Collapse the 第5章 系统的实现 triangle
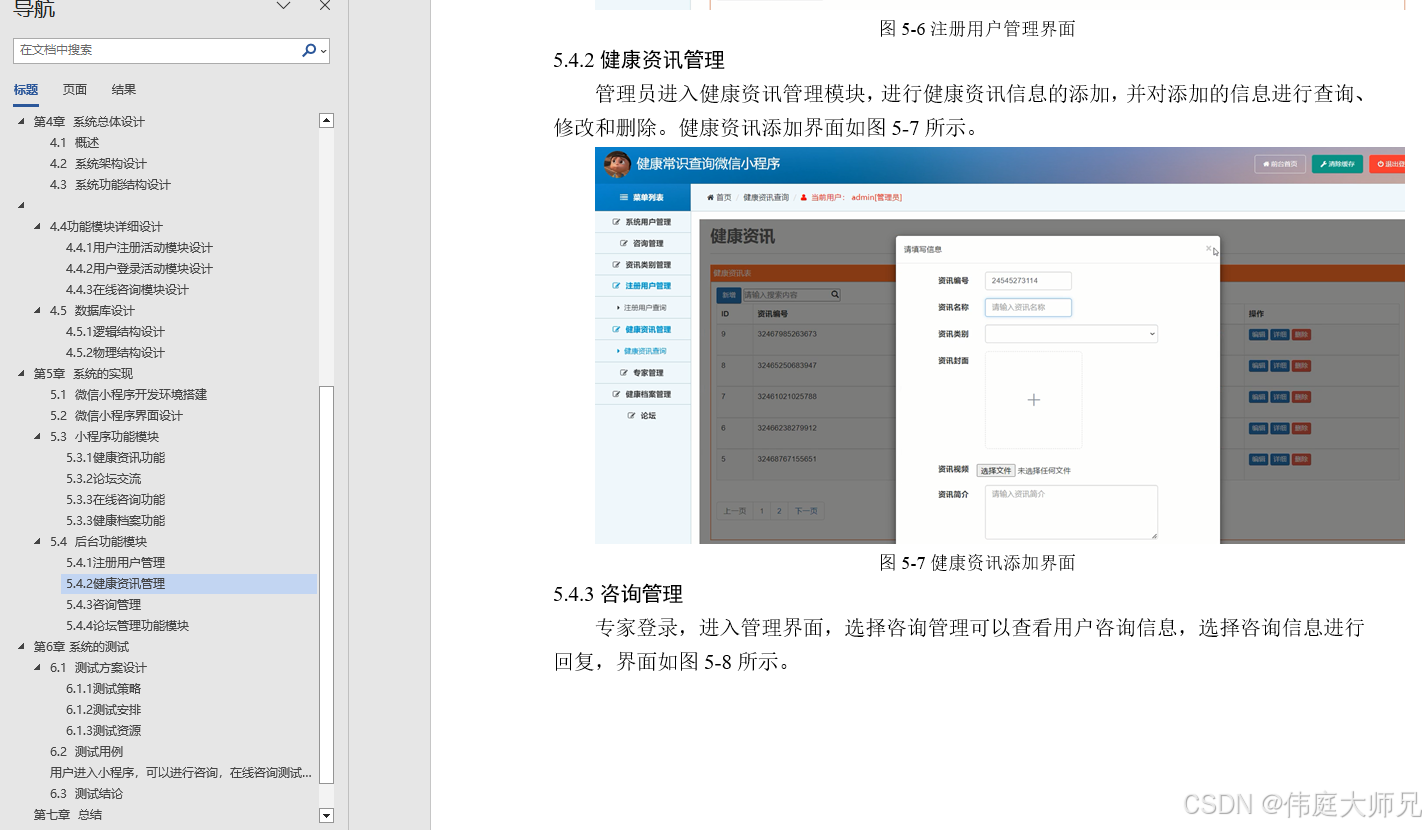 pos(22,374)
